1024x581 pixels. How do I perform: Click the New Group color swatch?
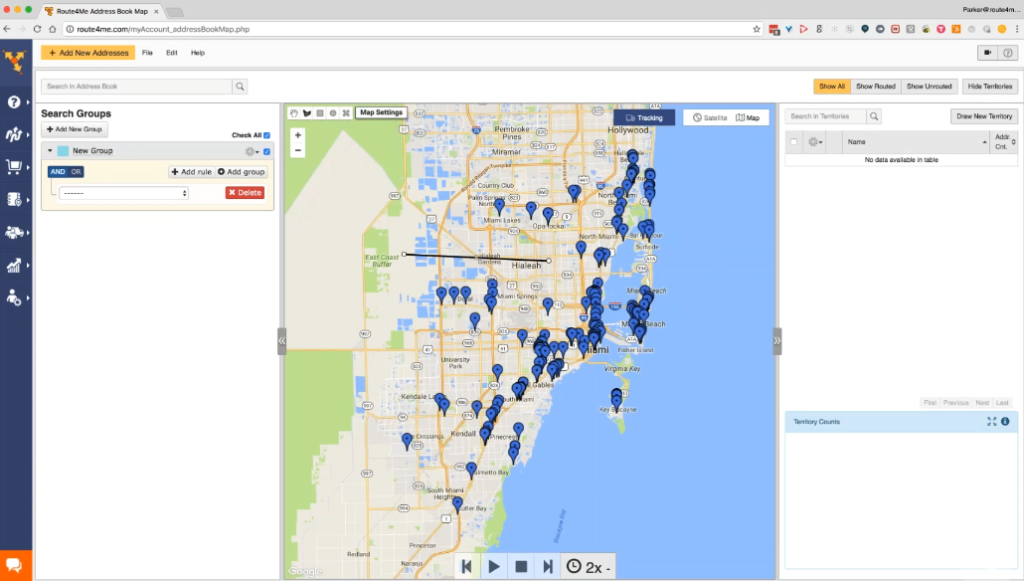pos(63,151)
